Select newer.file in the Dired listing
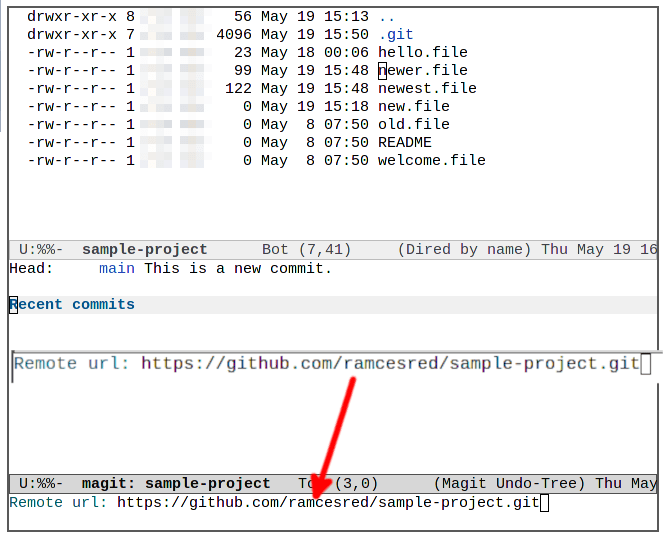664x538 pixels. tap(423, 70)
